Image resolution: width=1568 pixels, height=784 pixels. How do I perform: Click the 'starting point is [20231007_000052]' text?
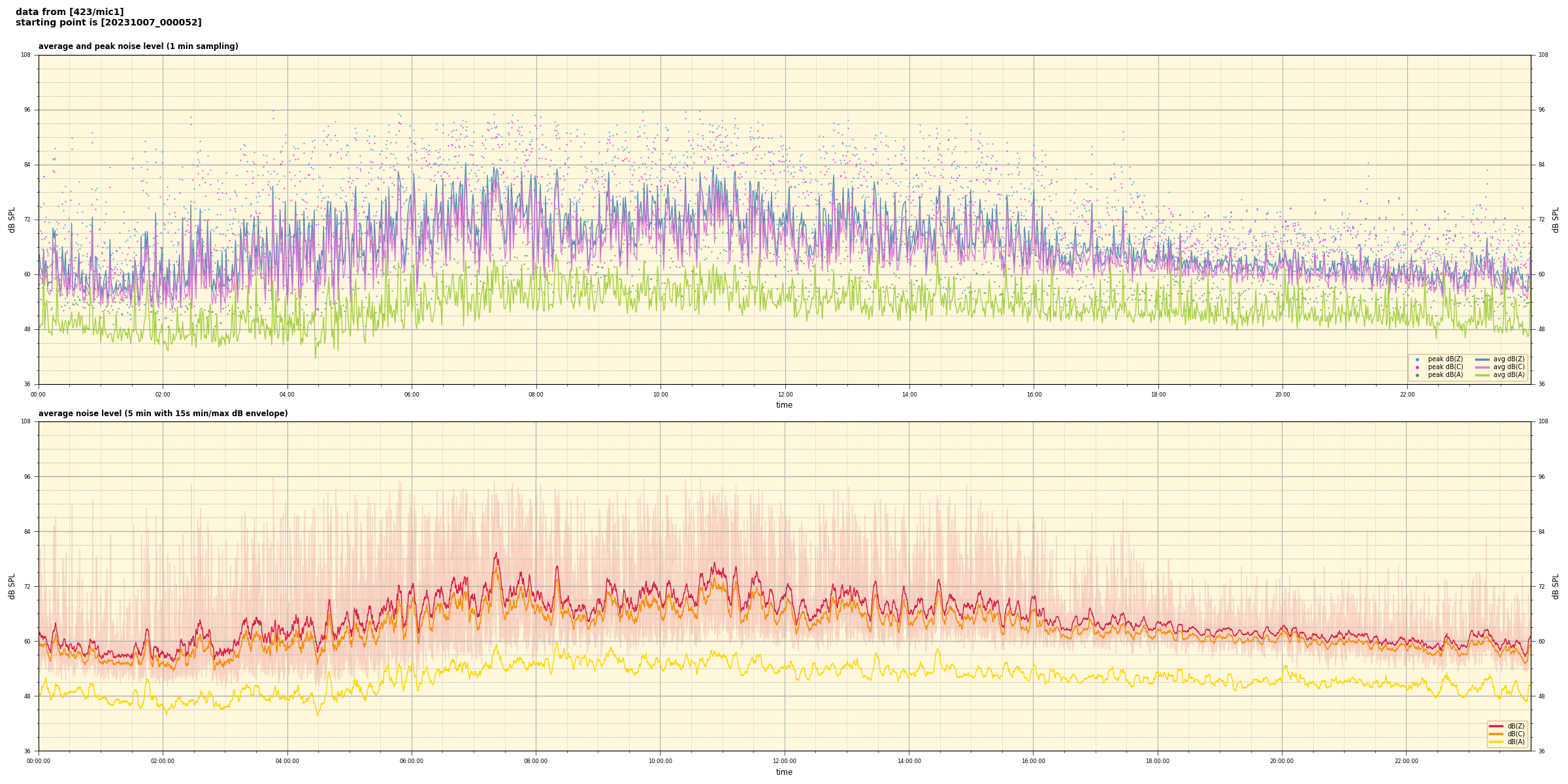(108, 23)
